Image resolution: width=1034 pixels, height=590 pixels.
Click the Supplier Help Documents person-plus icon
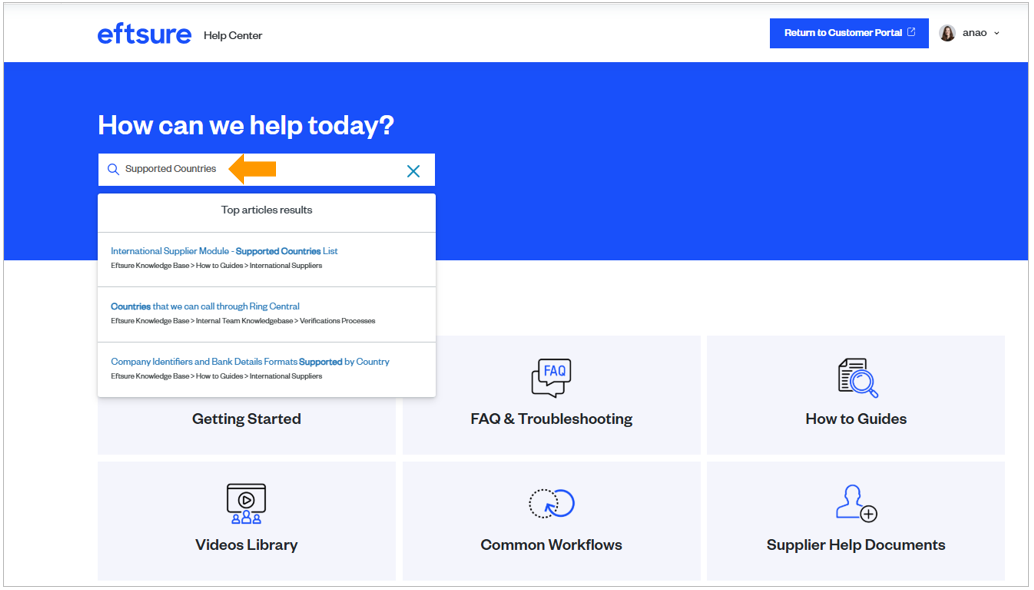[x=856, y=503]
